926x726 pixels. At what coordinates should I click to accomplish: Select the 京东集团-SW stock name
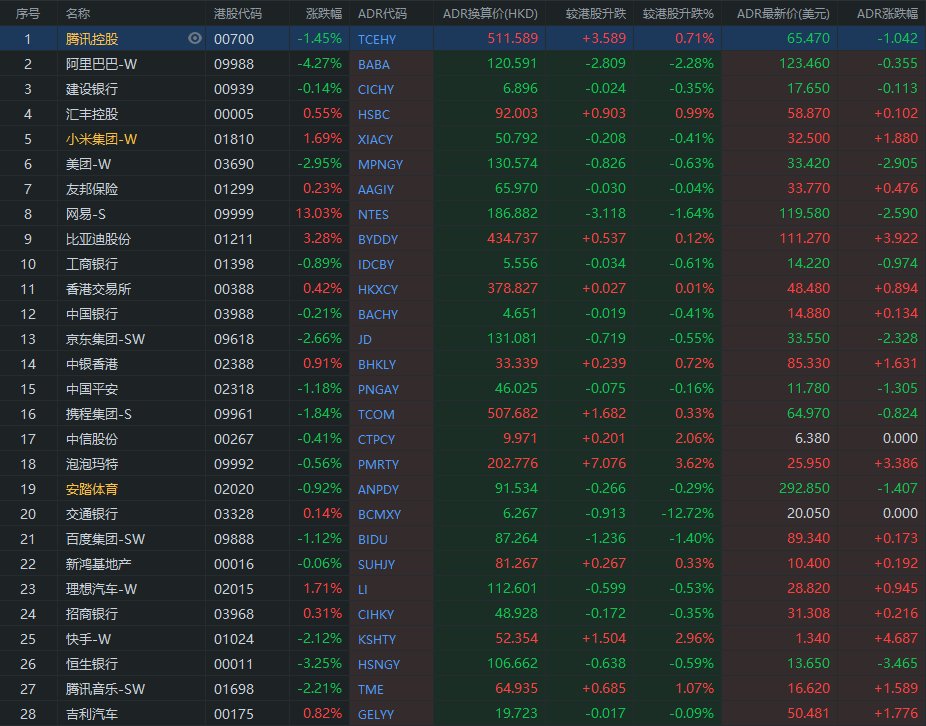pos(105,338)
